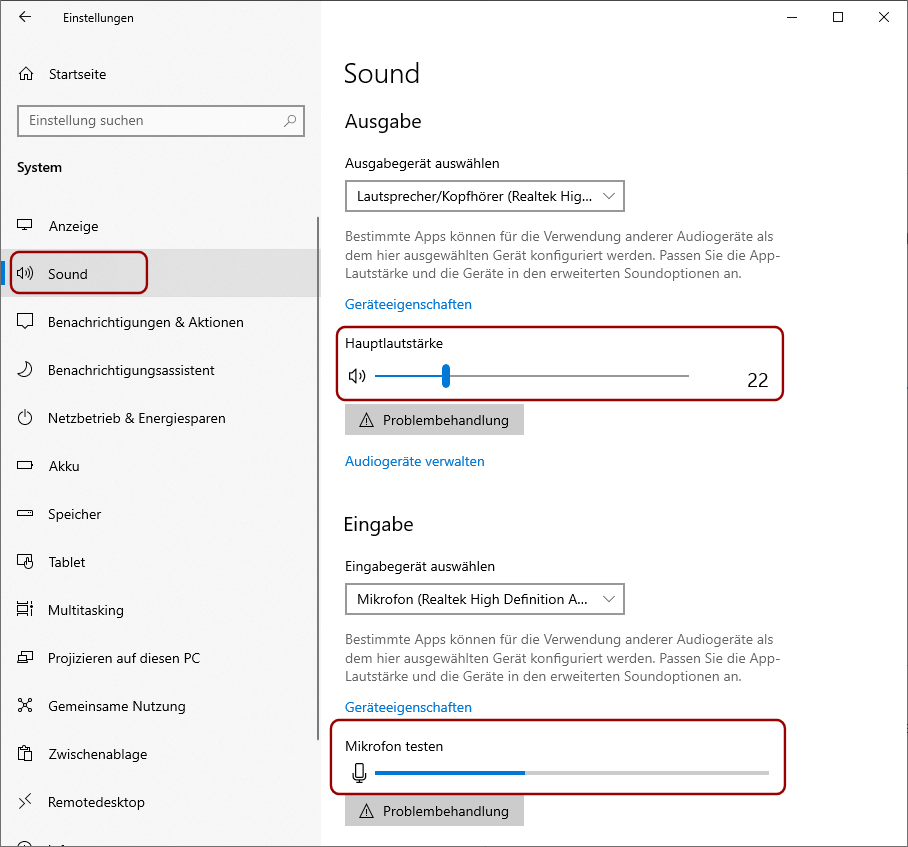
Task: Open the Audiogeräte verwalten link
Action: 415,461
